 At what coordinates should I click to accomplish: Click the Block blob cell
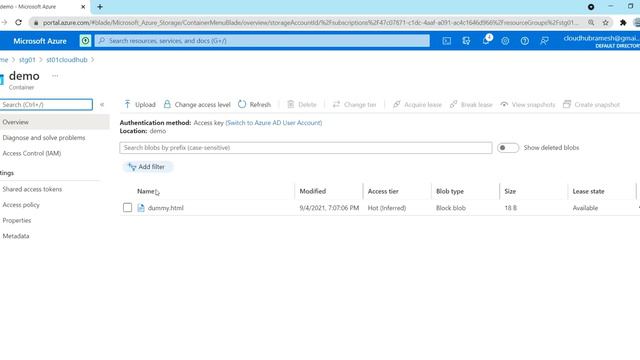click(451, 208)
